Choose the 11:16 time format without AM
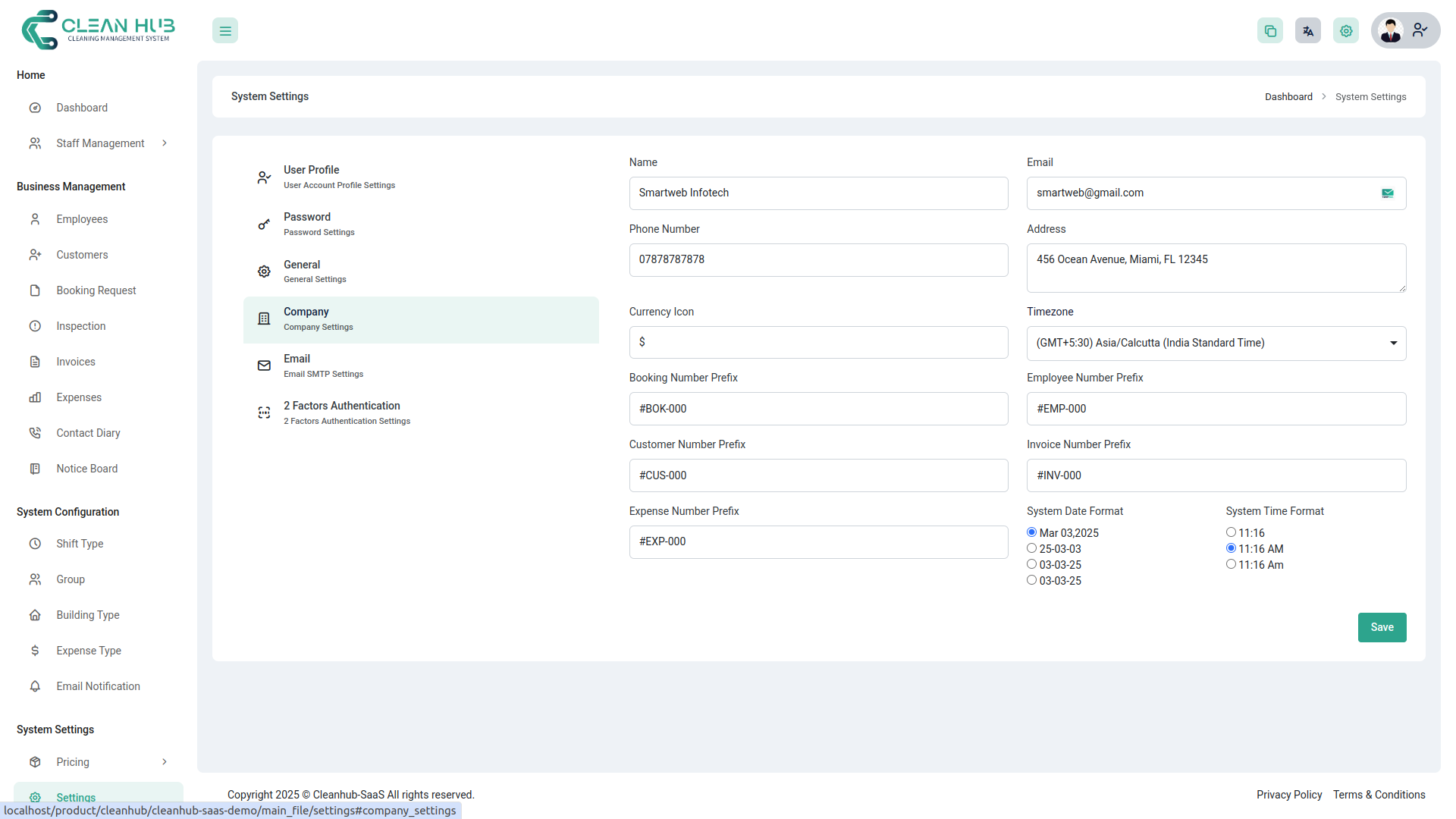The image size is (1456, 819). [x=1231, y=532]
